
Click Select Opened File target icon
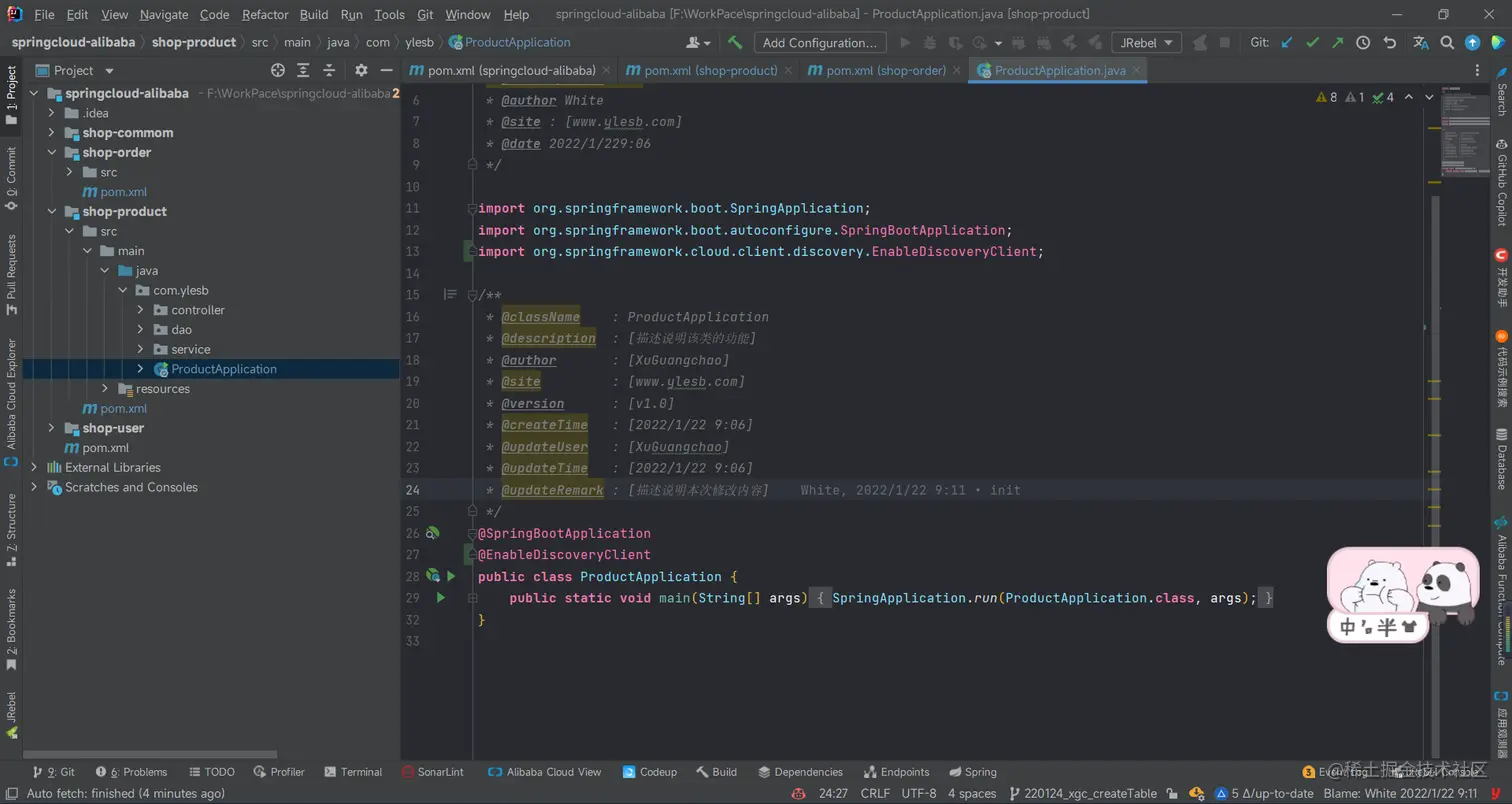(x=278, y=70)
